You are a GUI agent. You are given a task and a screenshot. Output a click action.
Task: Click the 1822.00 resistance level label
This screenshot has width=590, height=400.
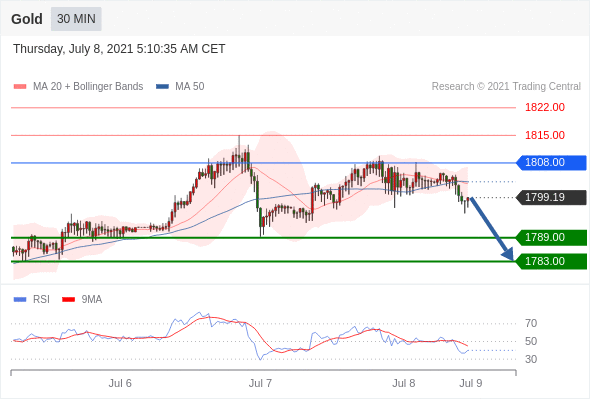[545, 108]
